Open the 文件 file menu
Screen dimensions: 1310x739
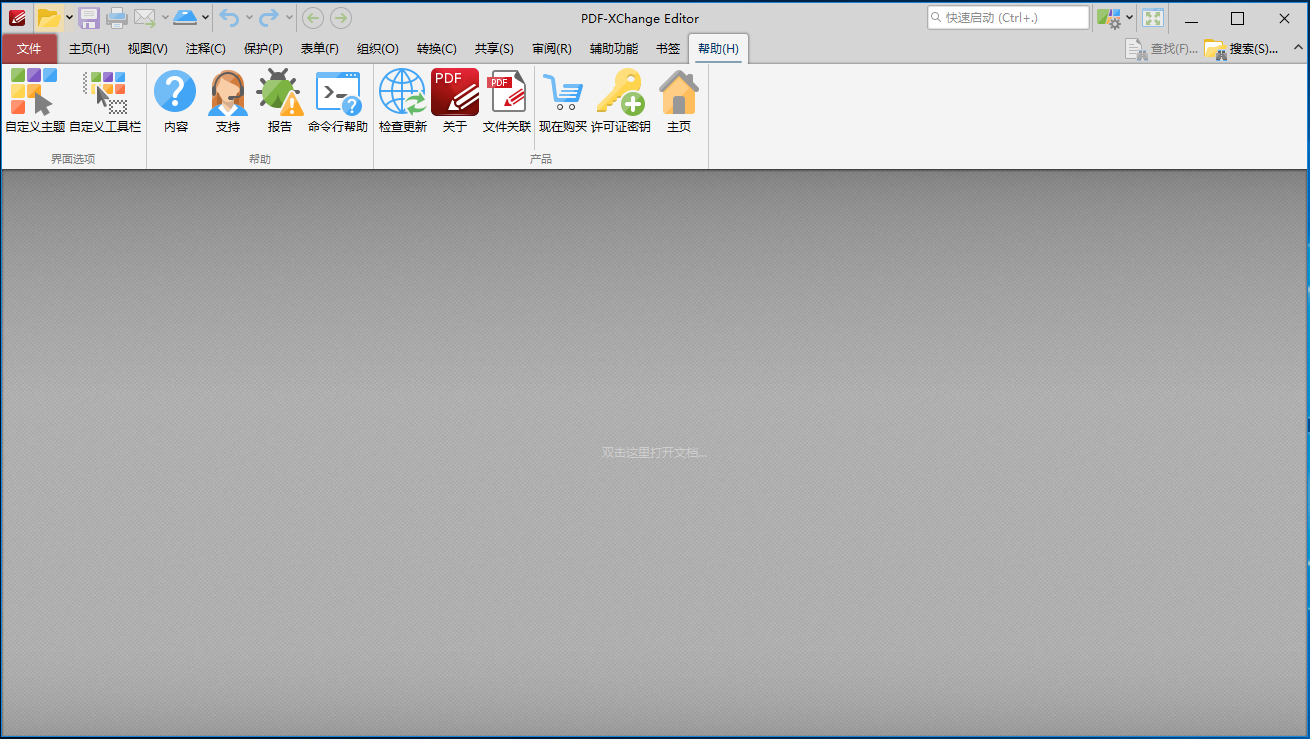pos(29,48)
